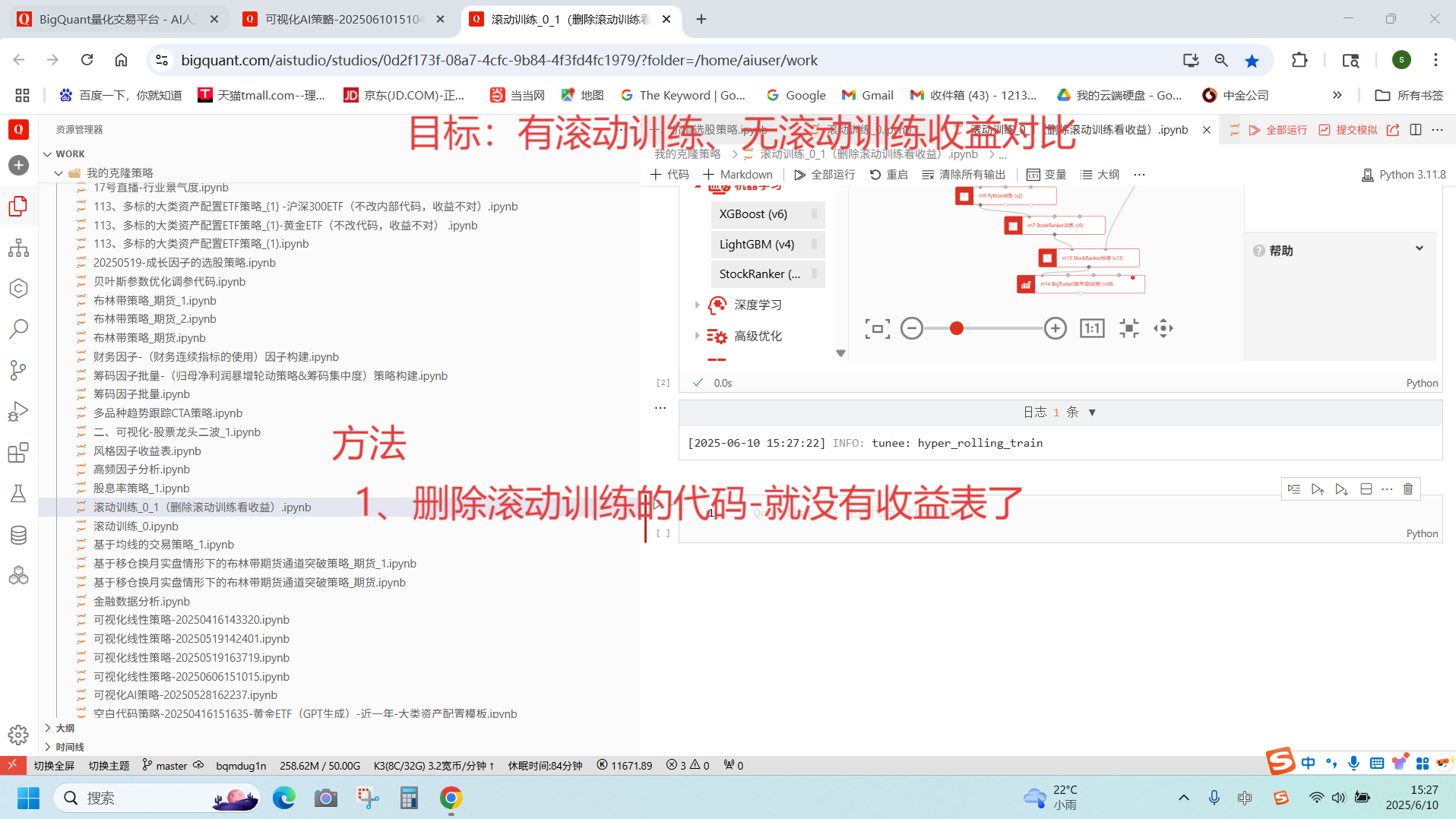Switch to the 可视化AI策略 browser tab
The width and height of the screenshot is (1456, 819).
[x=343, y=19]
